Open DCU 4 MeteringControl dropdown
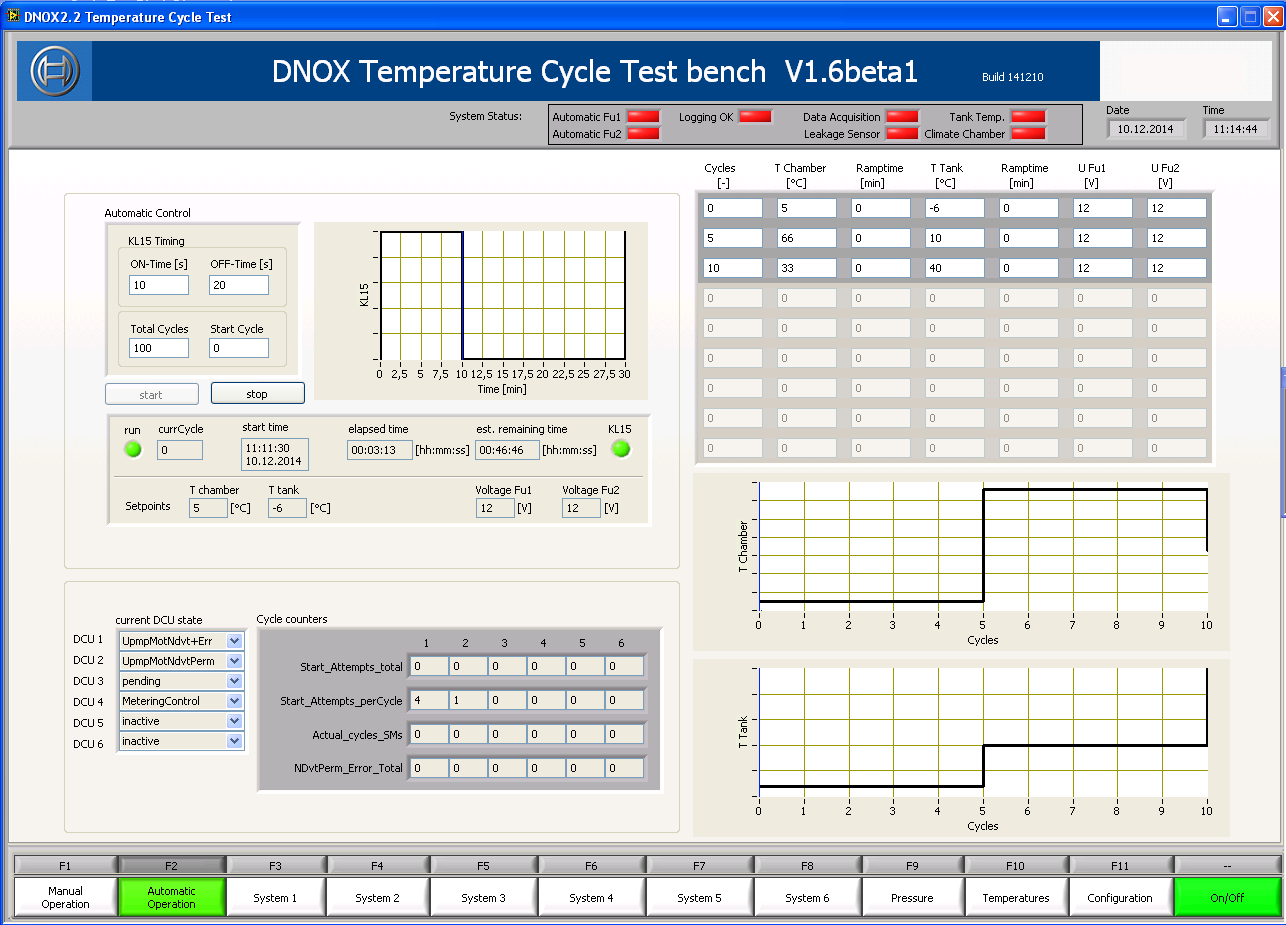The width and height of the screenshot is (1286, 925). [235, 701]
